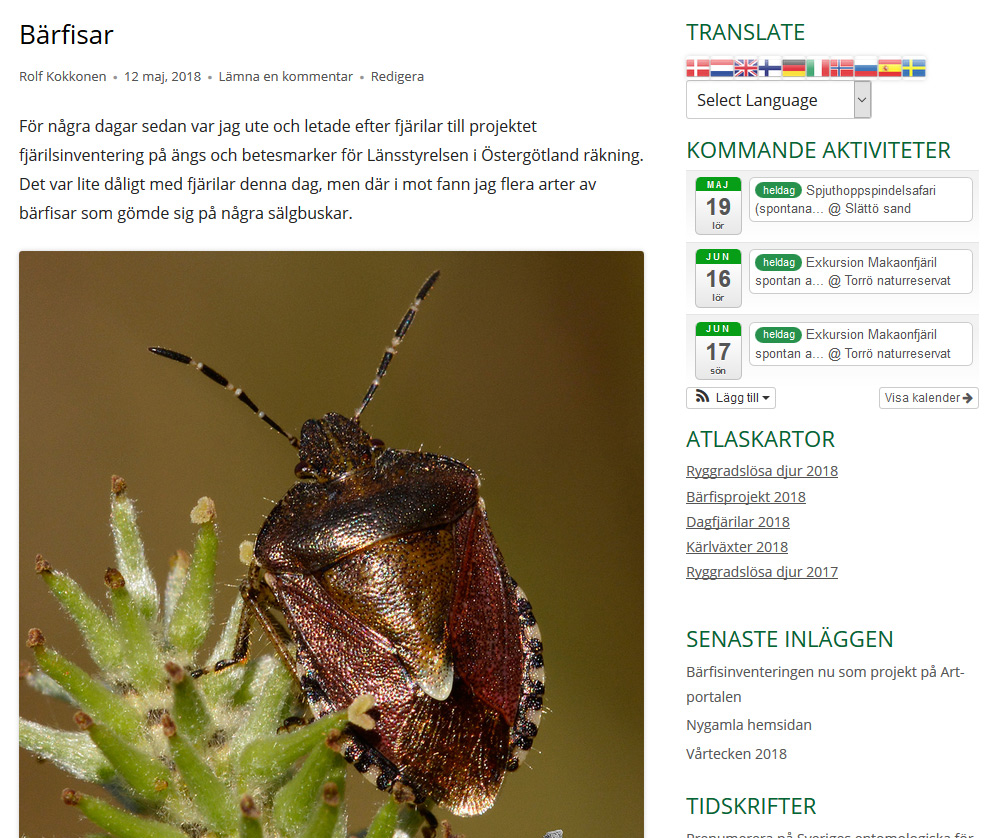Open the Vårtecken 2018 post
The height and width of the screenshot is (838, 986).
(x=736, y=754)
